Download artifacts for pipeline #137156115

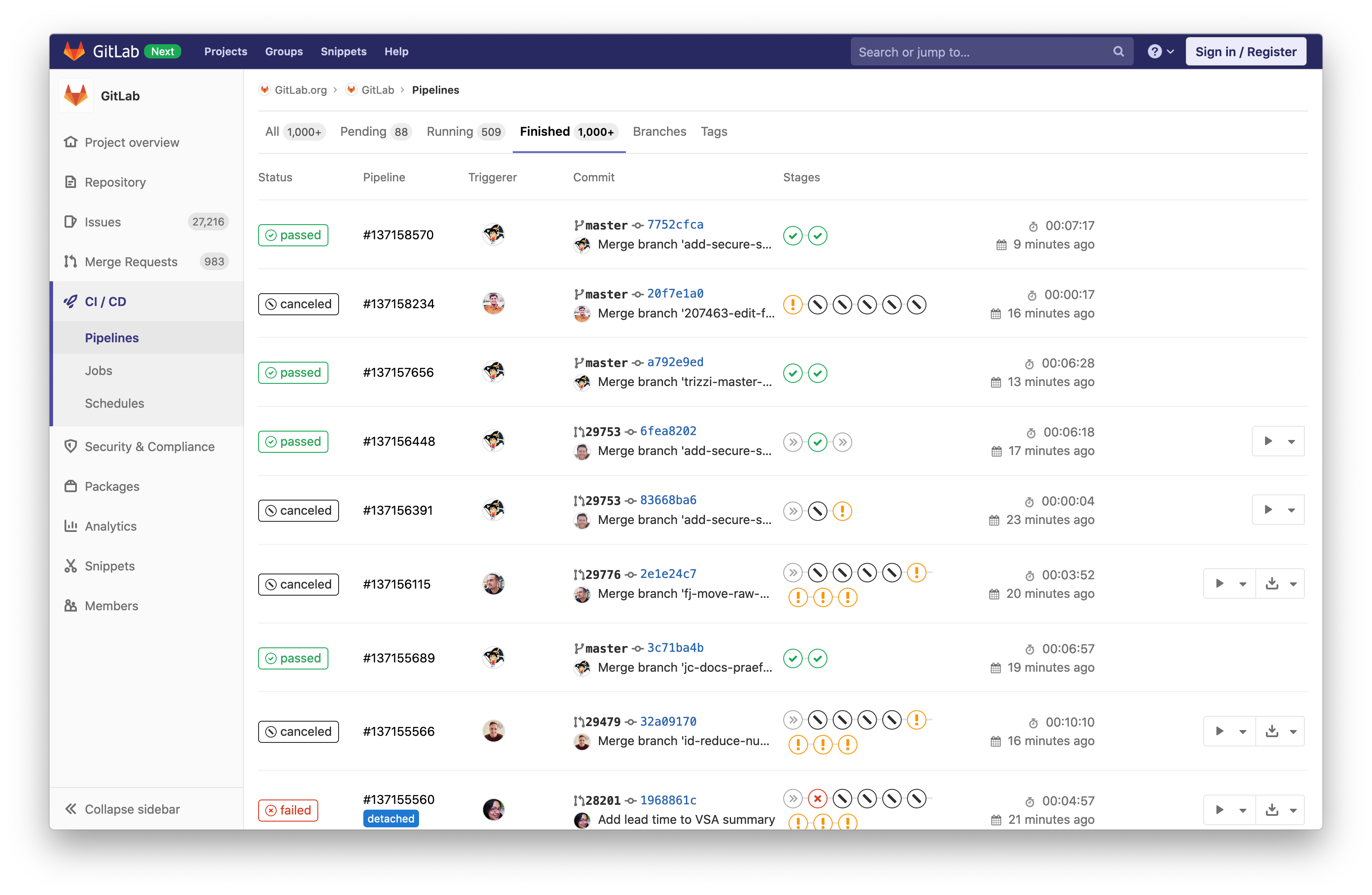[1272, 584]
